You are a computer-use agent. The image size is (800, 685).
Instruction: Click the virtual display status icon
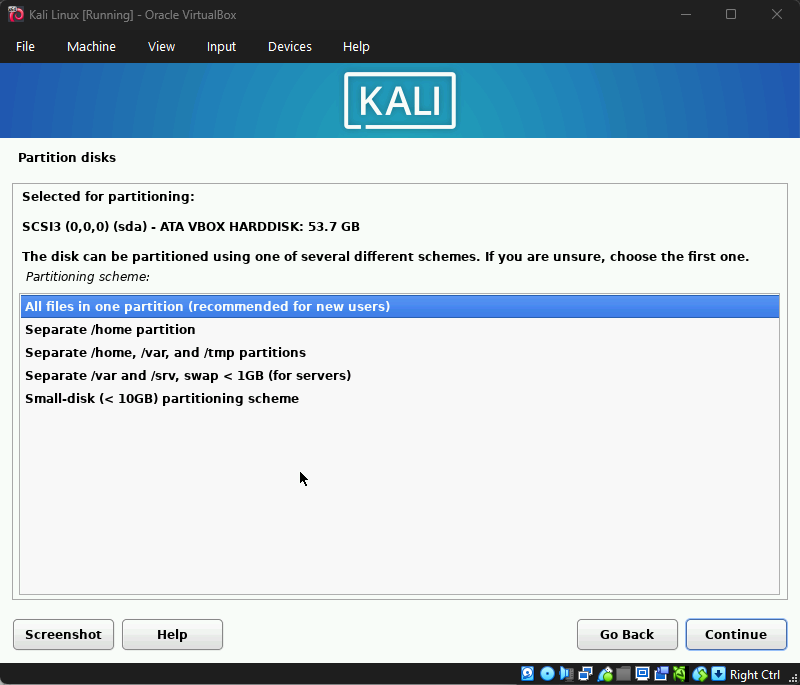point(642,674)
